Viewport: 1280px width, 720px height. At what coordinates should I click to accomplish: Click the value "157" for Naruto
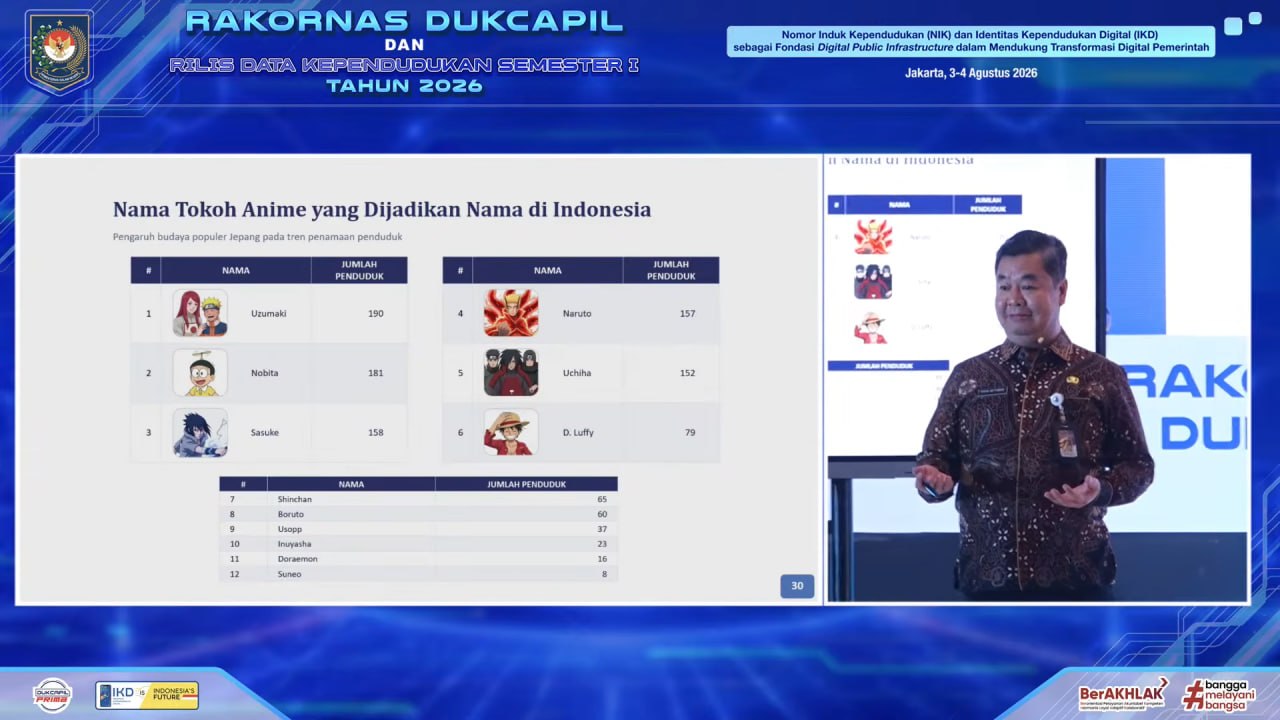click(687, 313)
